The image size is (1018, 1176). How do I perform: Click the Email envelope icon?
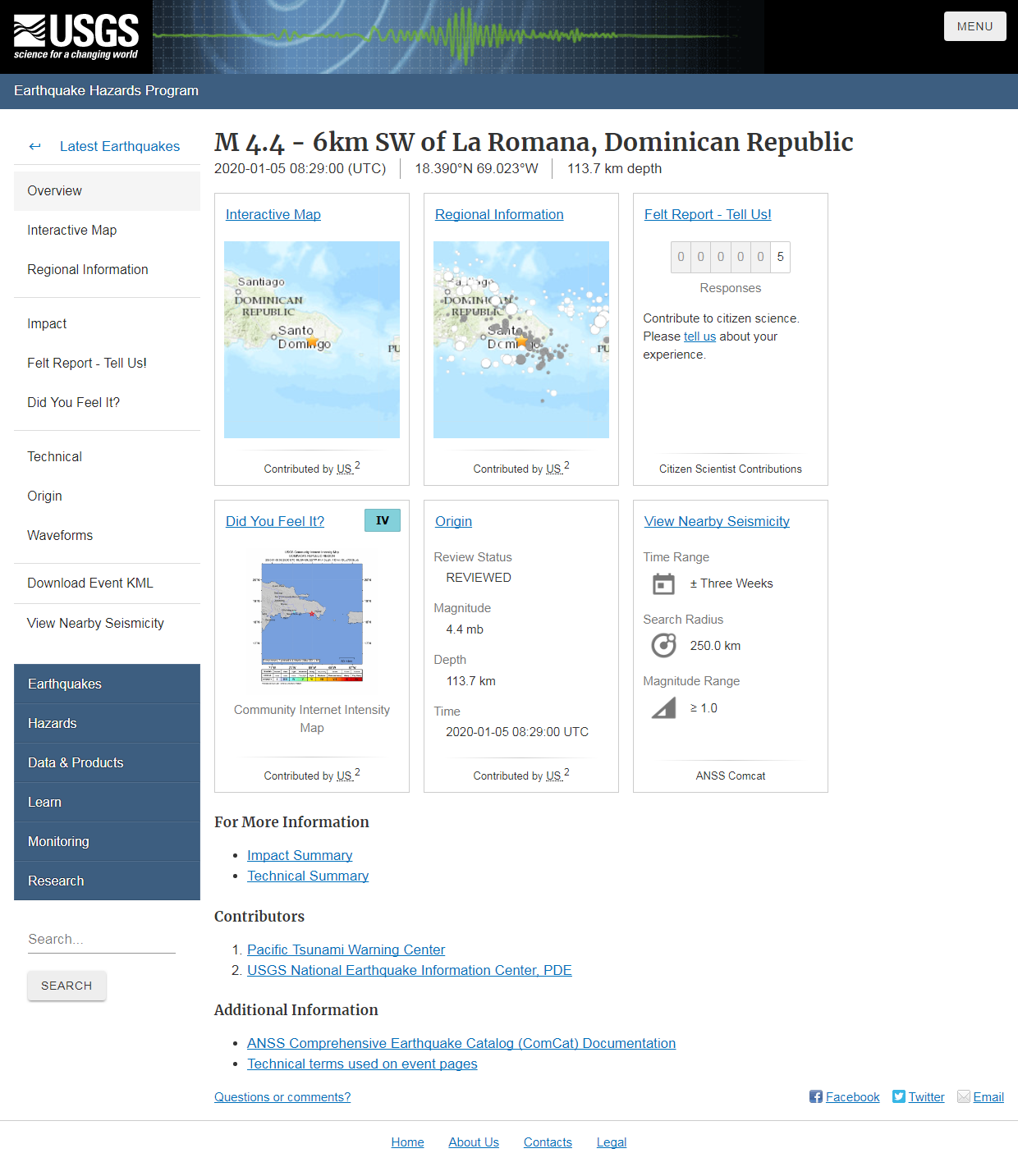click(x=964, y=1096)
